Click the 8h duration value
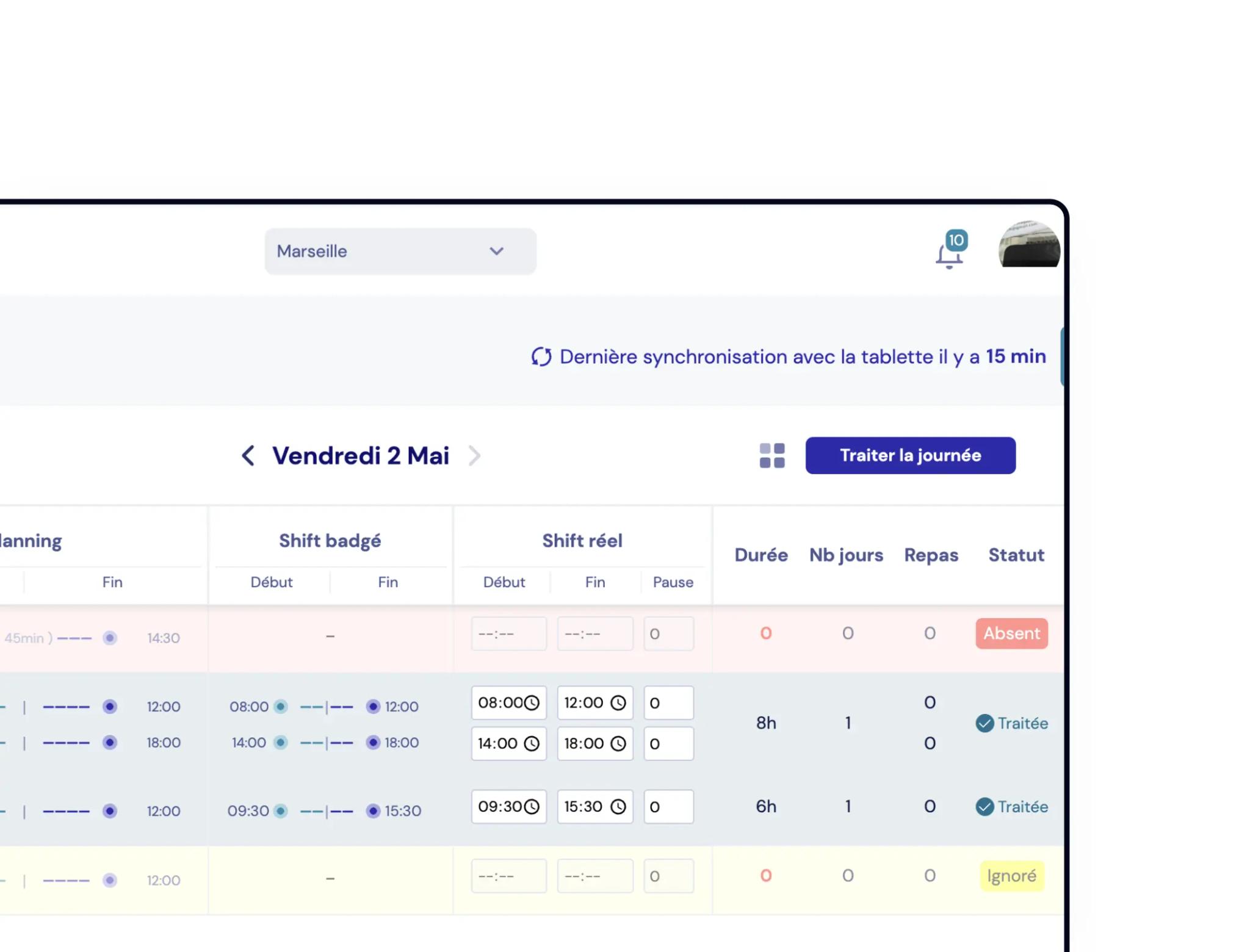 tap(766, 723)
